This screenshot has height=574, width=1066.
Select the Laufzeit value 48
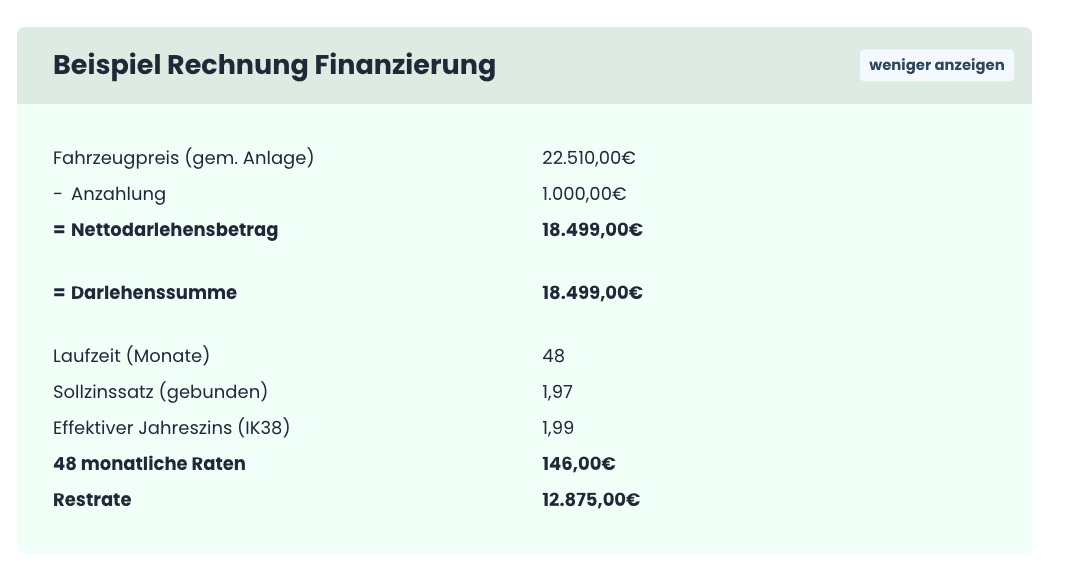(x=553, y=356)
